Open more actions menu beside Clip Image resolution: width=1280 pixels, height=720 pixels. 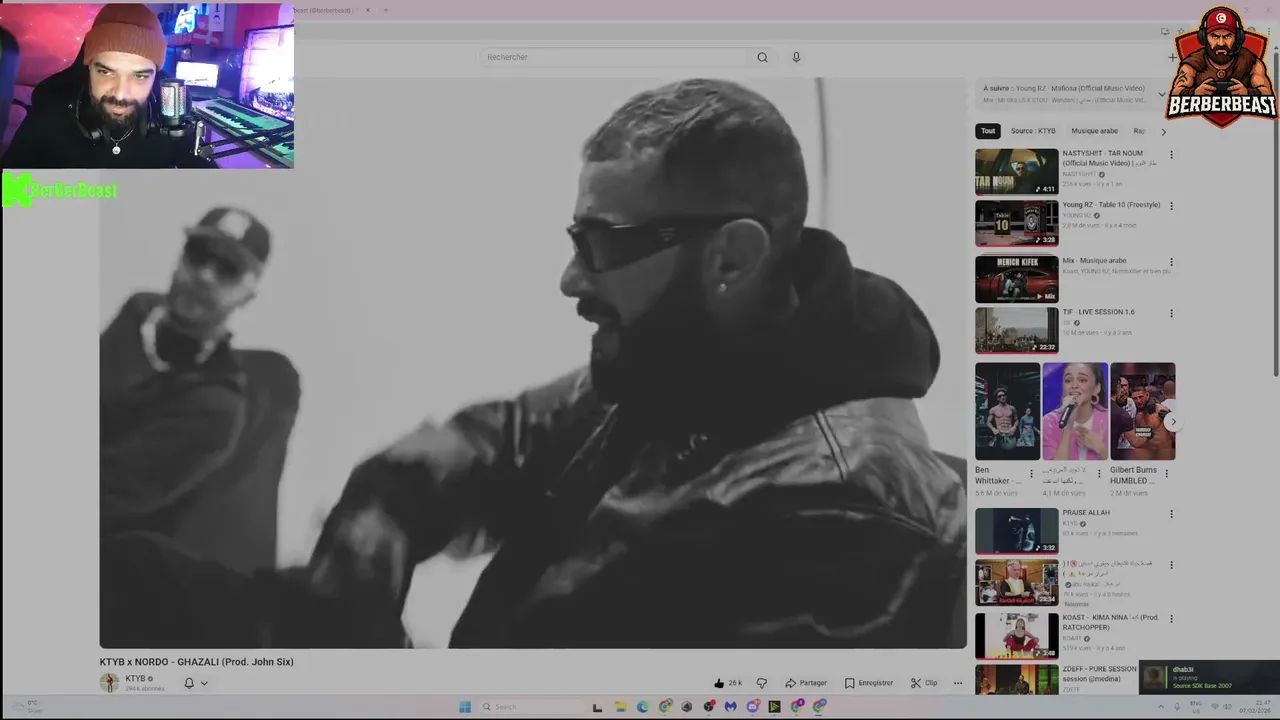coord(957,683)
